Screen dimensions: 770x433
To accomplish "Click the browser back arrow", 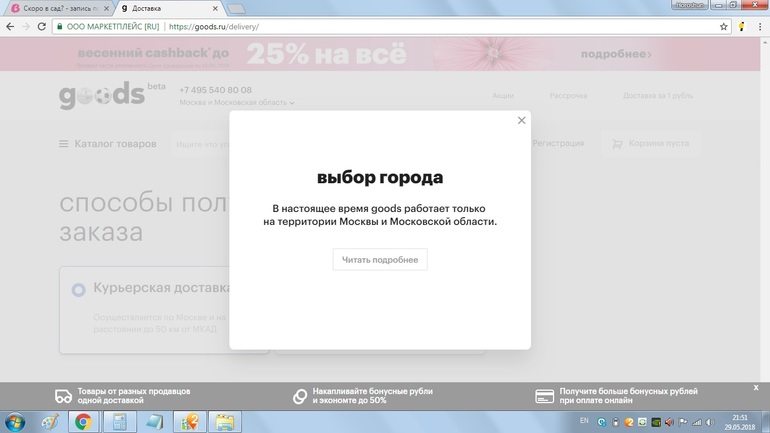I will (10, 27).
